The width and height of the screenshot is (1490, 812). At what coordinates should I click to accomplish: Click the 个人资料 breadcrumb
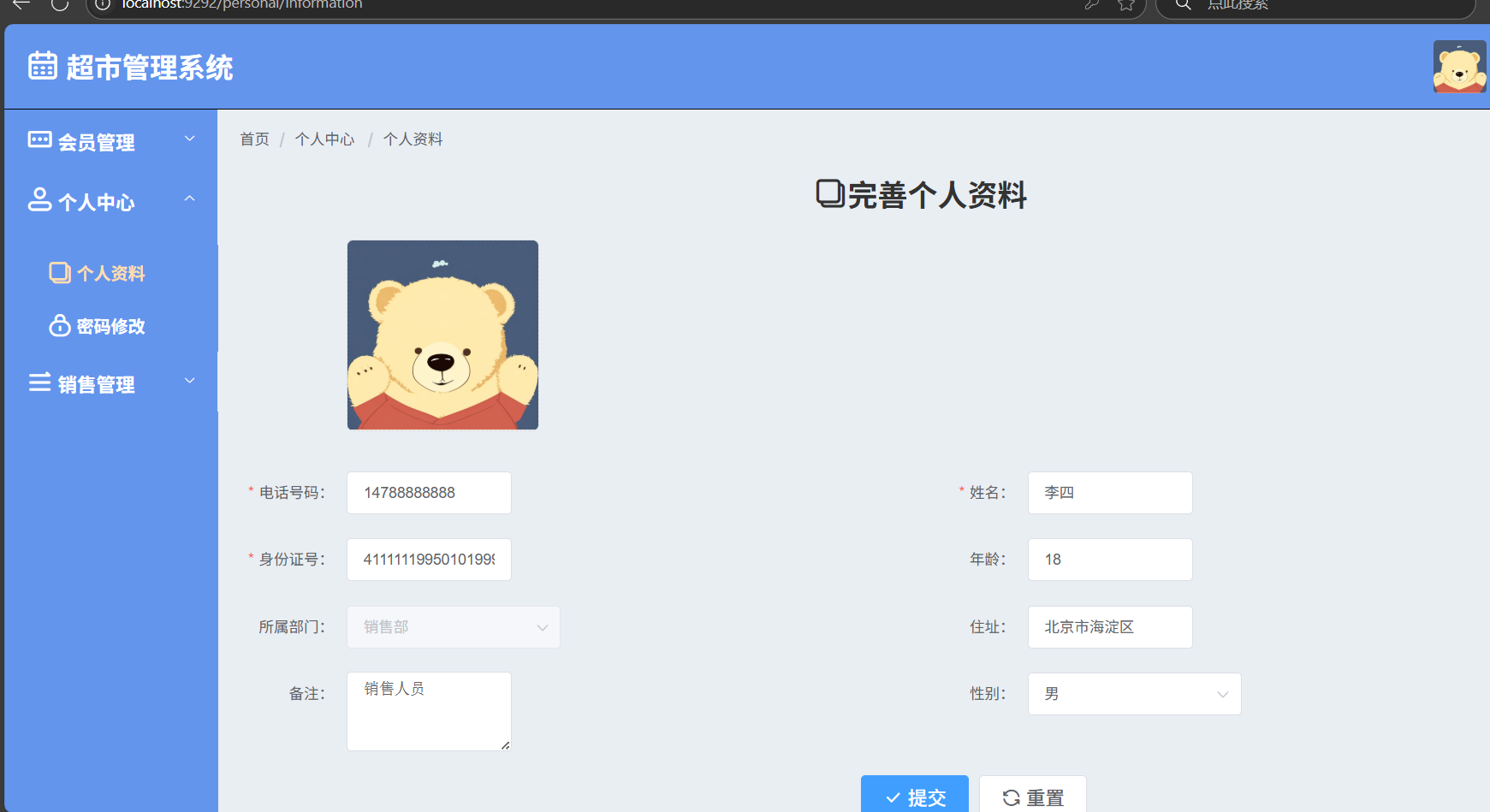pyautogui.click(x=413, y=139)
